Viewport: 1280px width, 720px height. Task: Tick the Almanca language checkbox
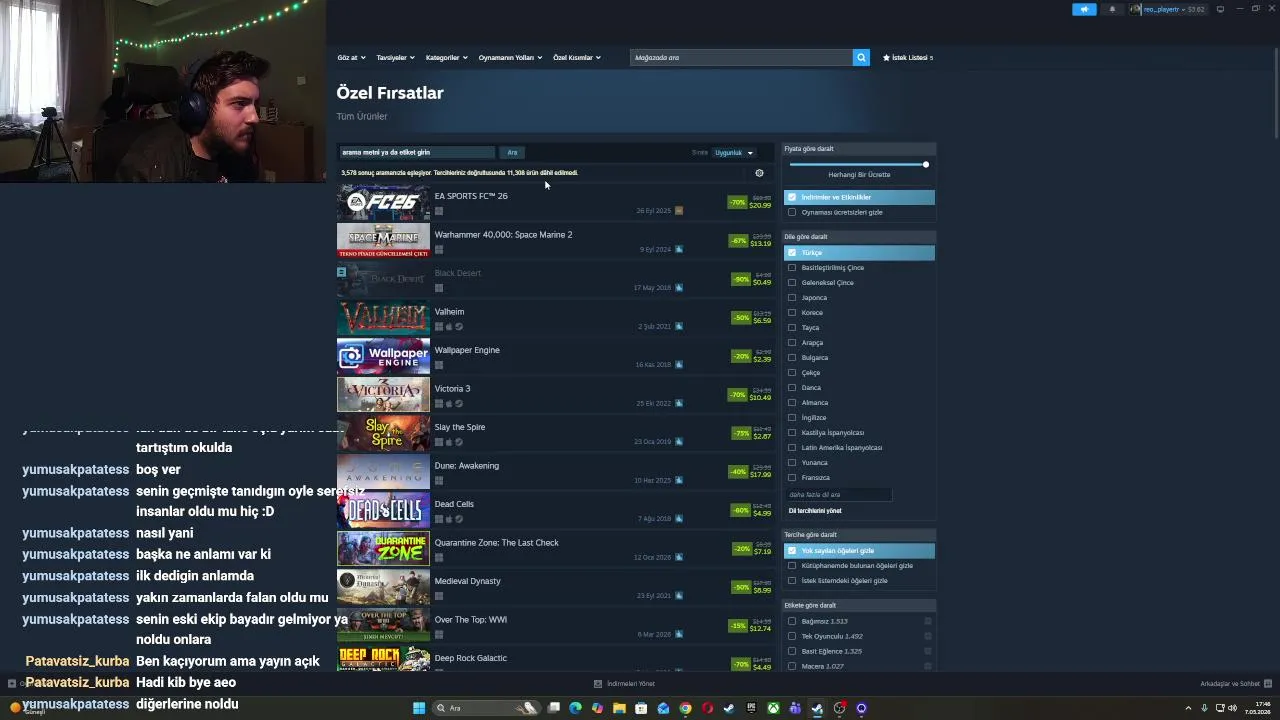point(792,403)
